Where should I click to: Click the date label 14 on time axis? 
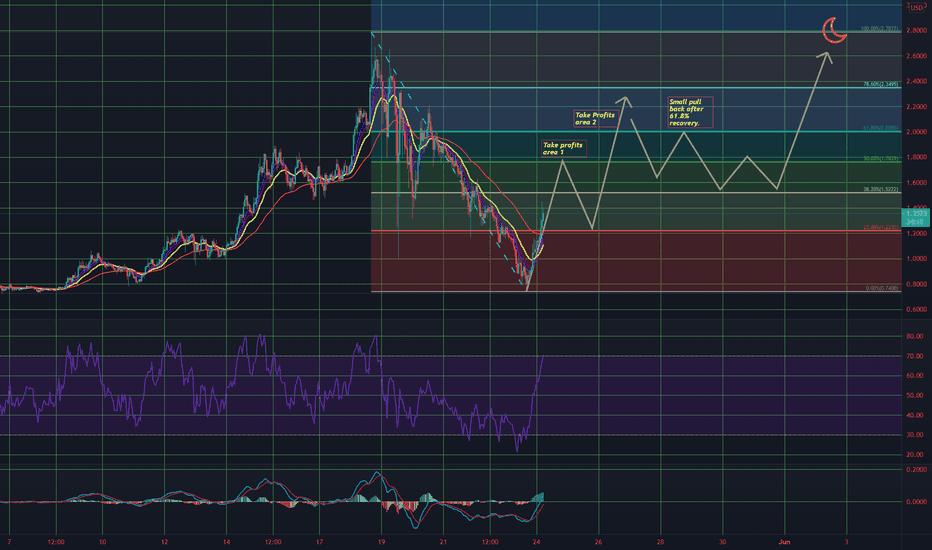pyautogui.click(x=226, y=542)
